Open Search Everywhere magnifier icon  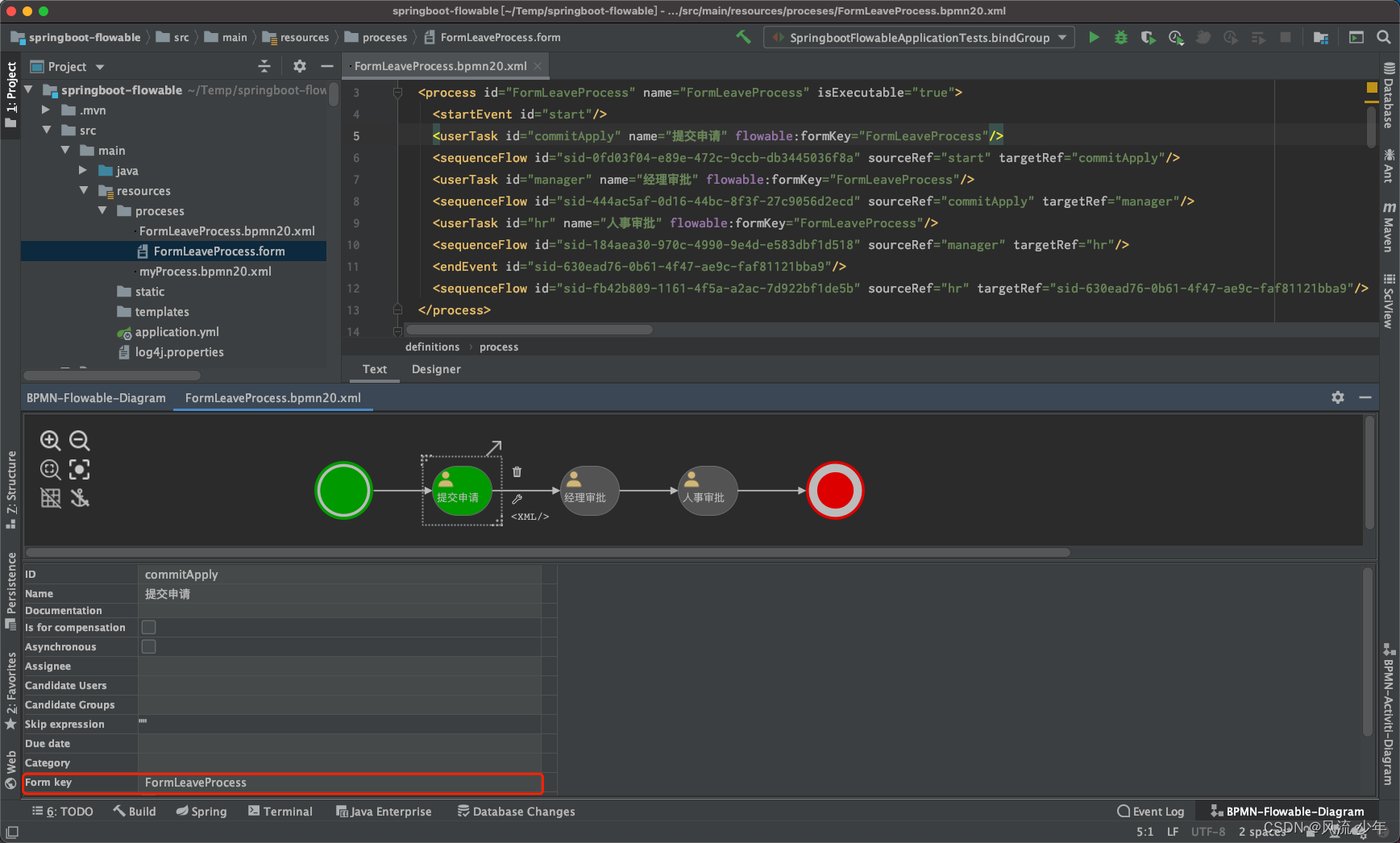pos(1383,37)
